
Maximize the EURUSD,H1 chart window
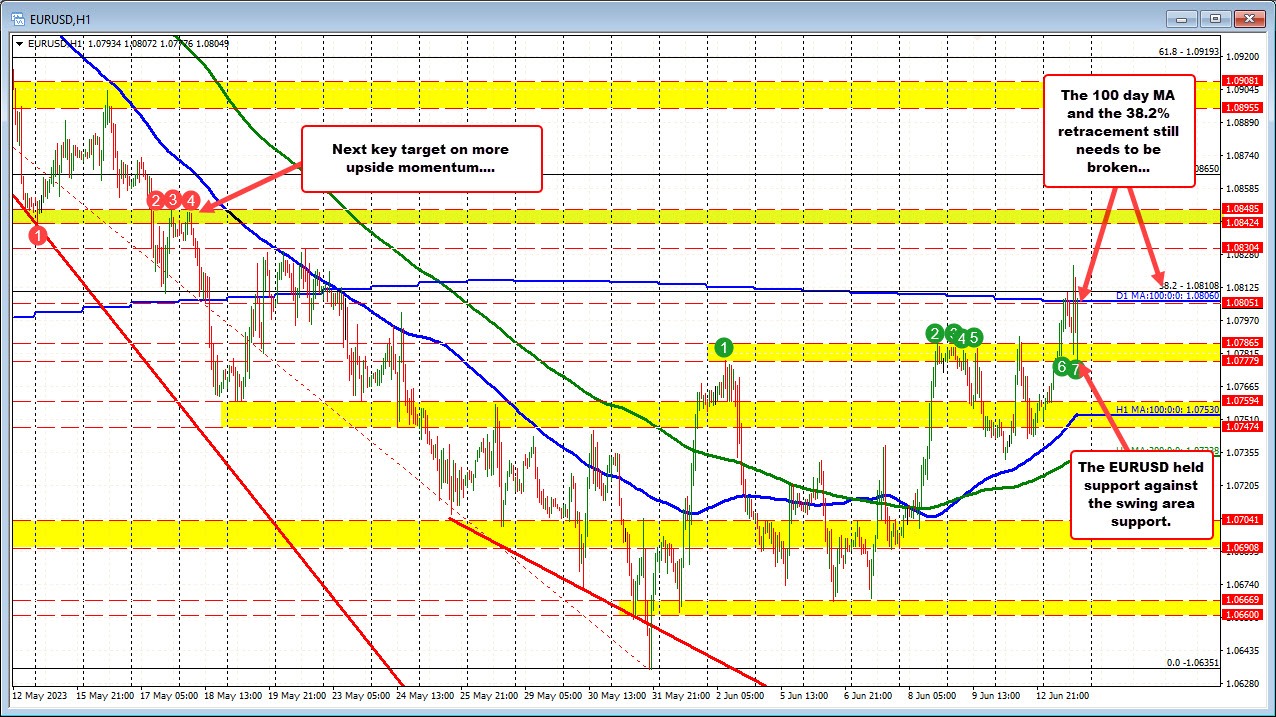[x=1216, y=18]
